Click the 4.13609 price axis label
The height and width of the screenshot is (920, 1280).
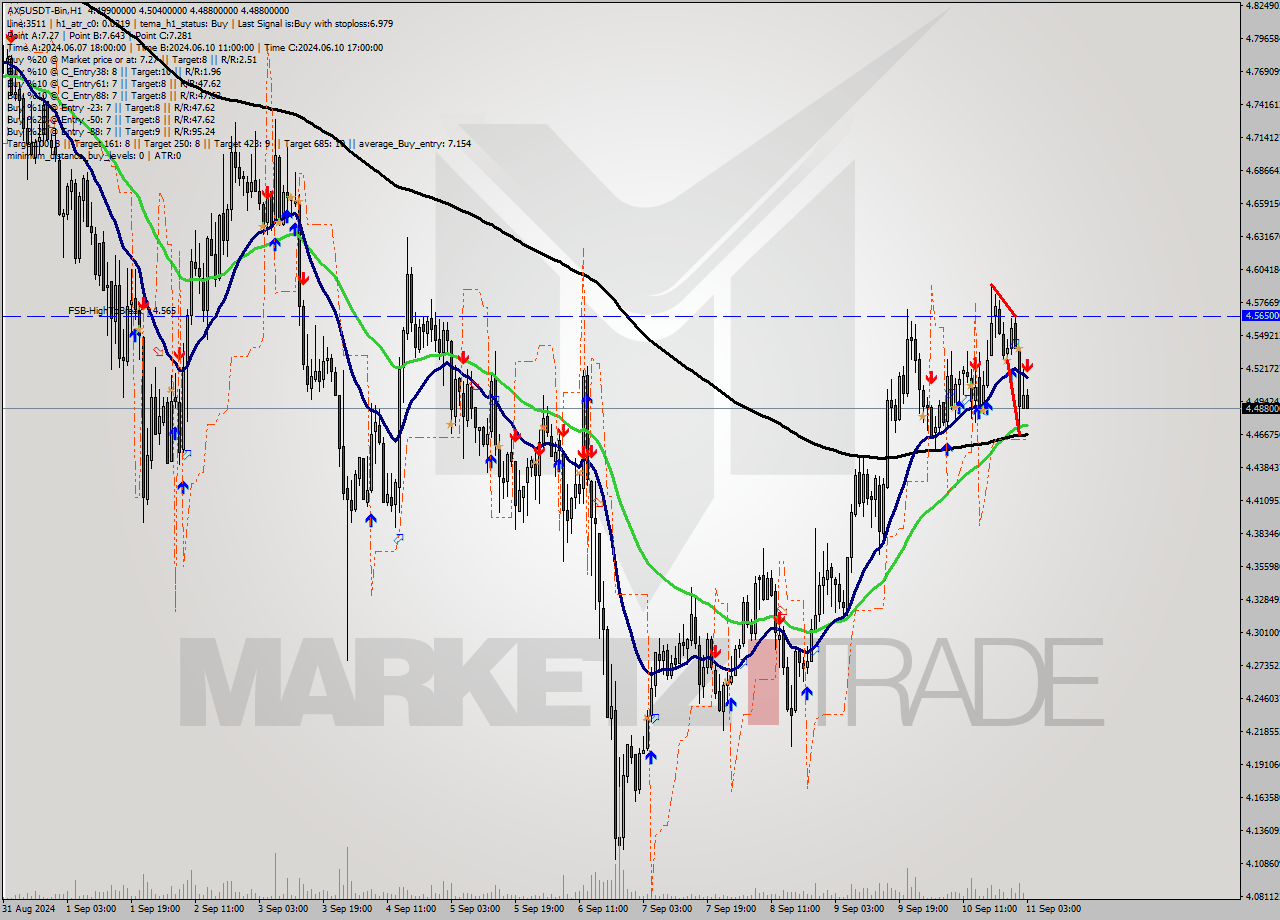pos(1261,830)
